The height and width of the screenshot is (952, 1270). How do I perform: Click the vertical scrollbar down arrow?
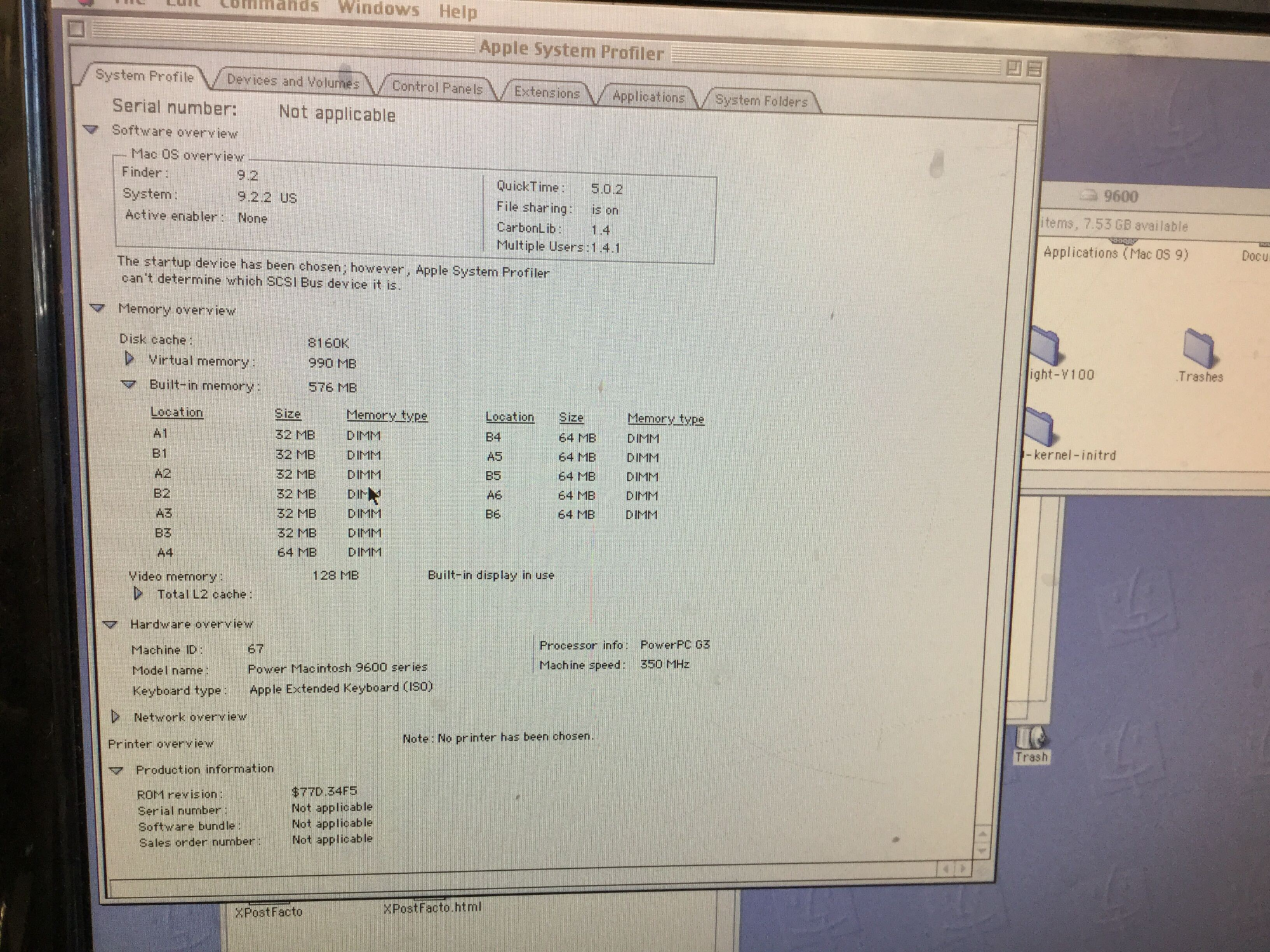982,850
